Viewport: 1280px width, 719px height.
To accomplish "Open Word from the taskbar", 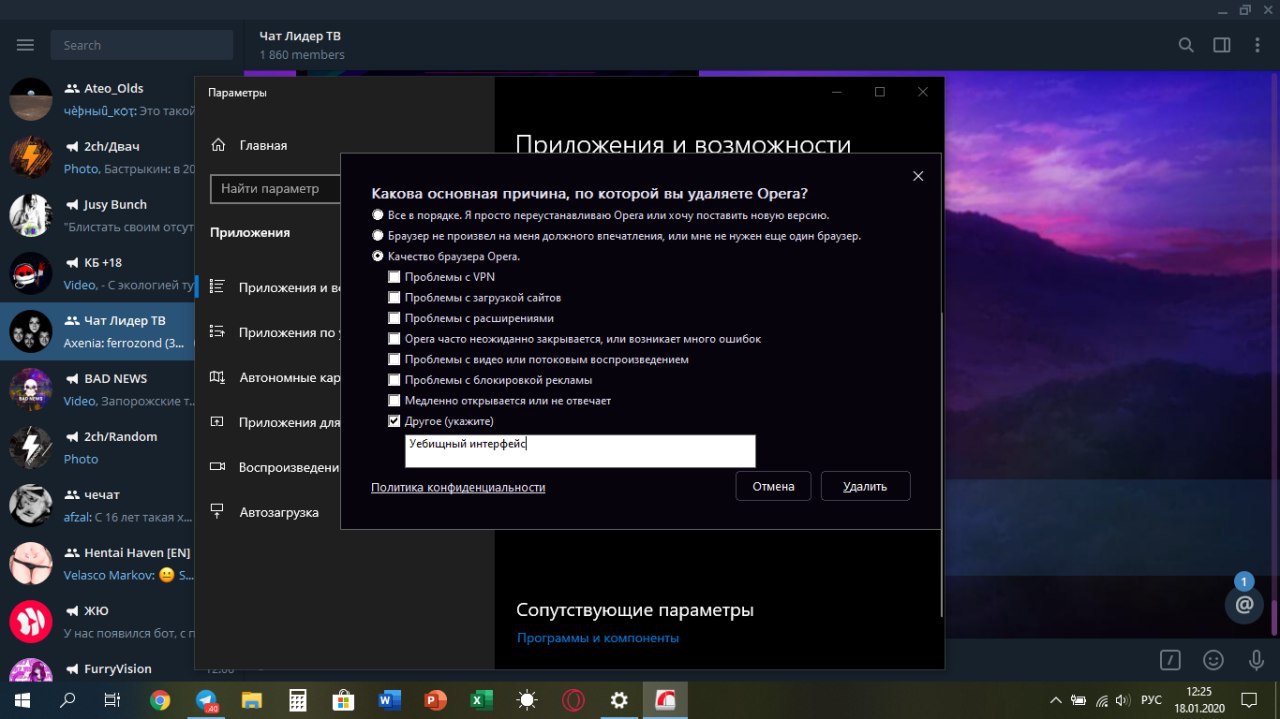I will (389, 700).
